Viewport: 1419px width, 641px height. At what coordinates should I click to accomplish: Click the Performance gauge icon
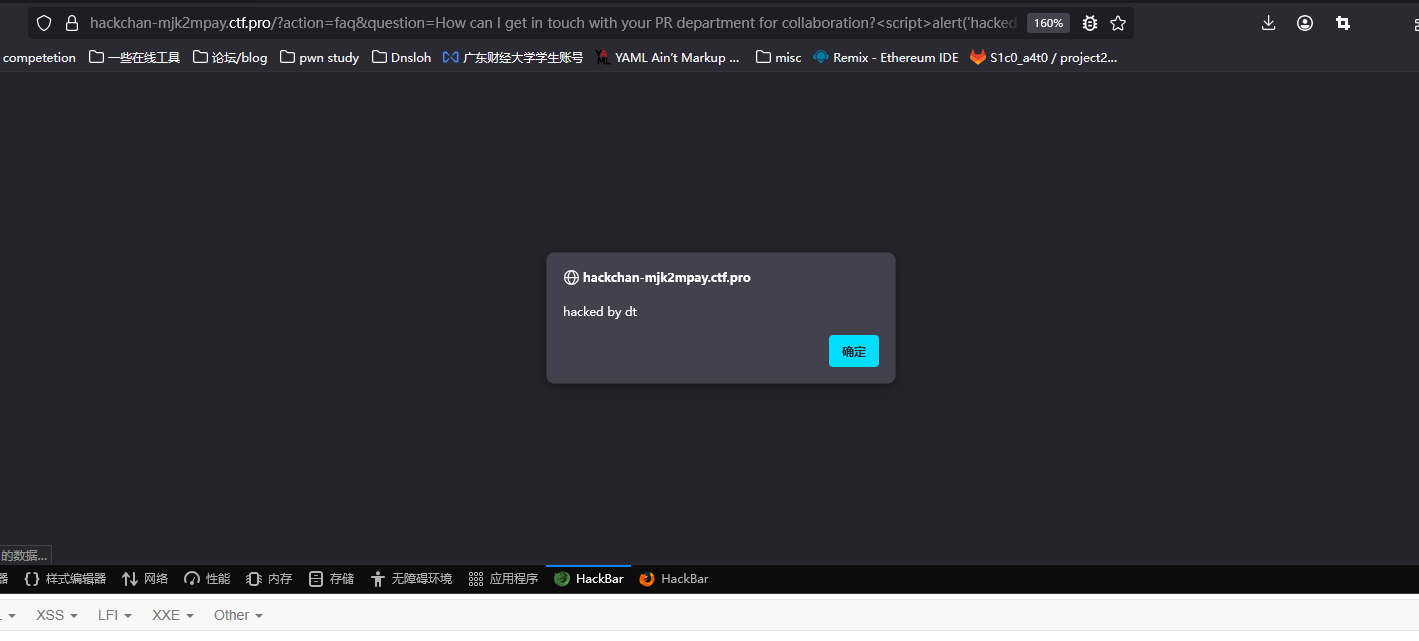[x=192, y=579]
